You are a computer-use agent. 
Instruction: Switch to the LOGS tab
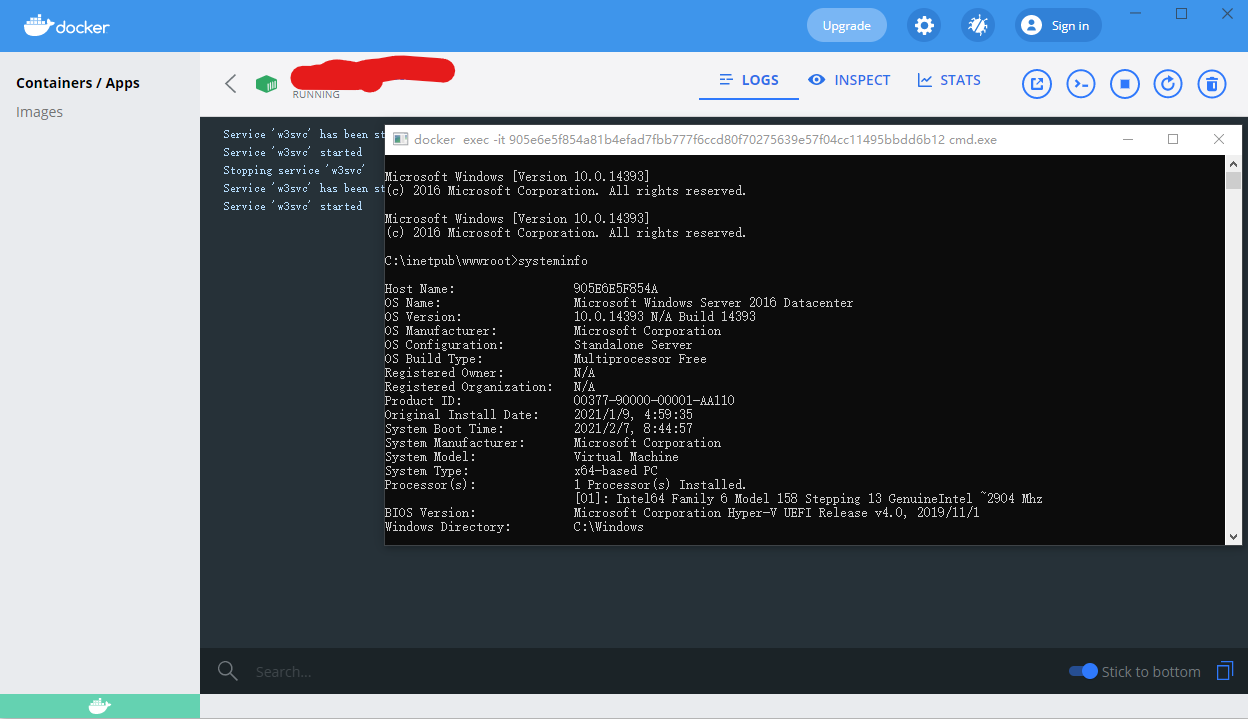coord(749,80)
